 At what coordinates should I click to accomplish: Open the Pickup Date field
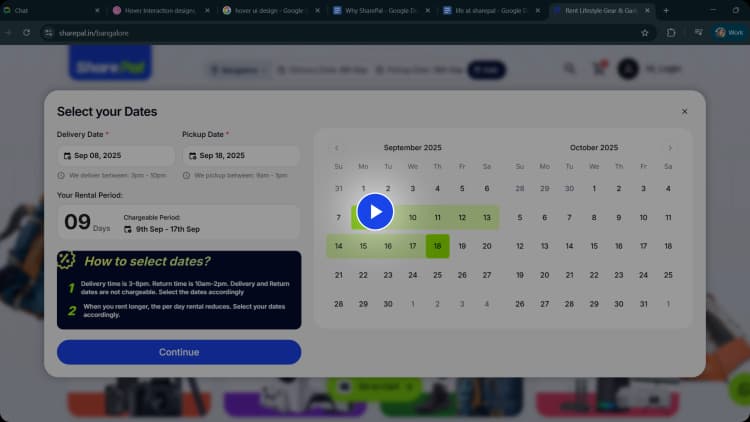click(x=240, y=156)
